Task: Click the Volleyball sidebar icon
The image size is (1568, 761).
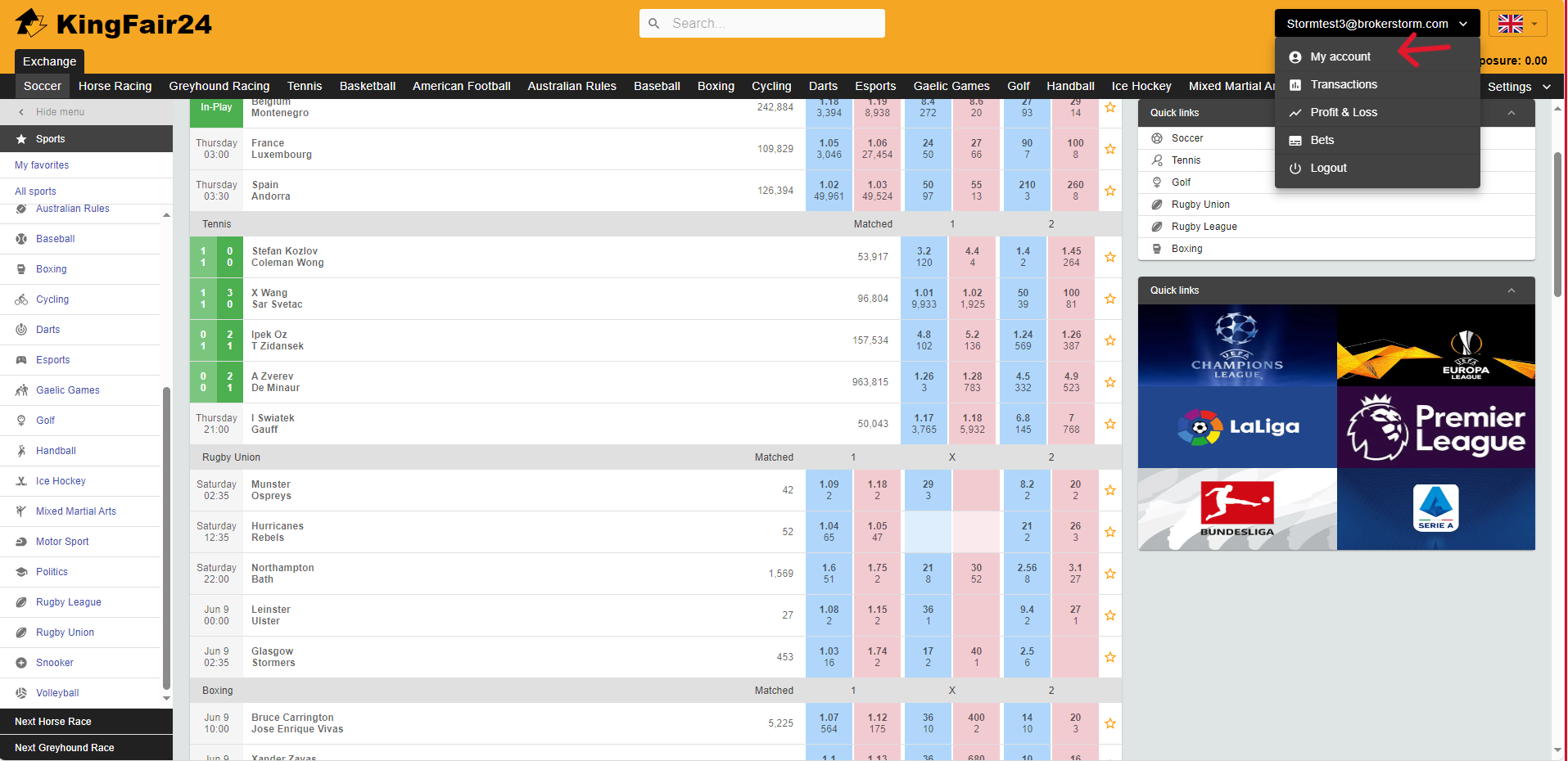Action: coord(21,693)
